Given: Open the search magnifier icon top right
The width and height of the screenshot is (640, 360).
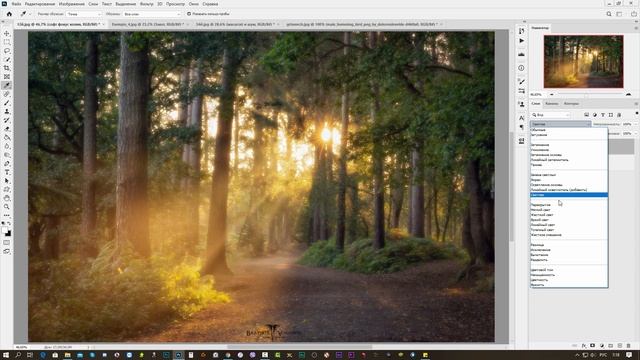Looking at the screenshot, I should pyautogui.click(x=609, y=14).
